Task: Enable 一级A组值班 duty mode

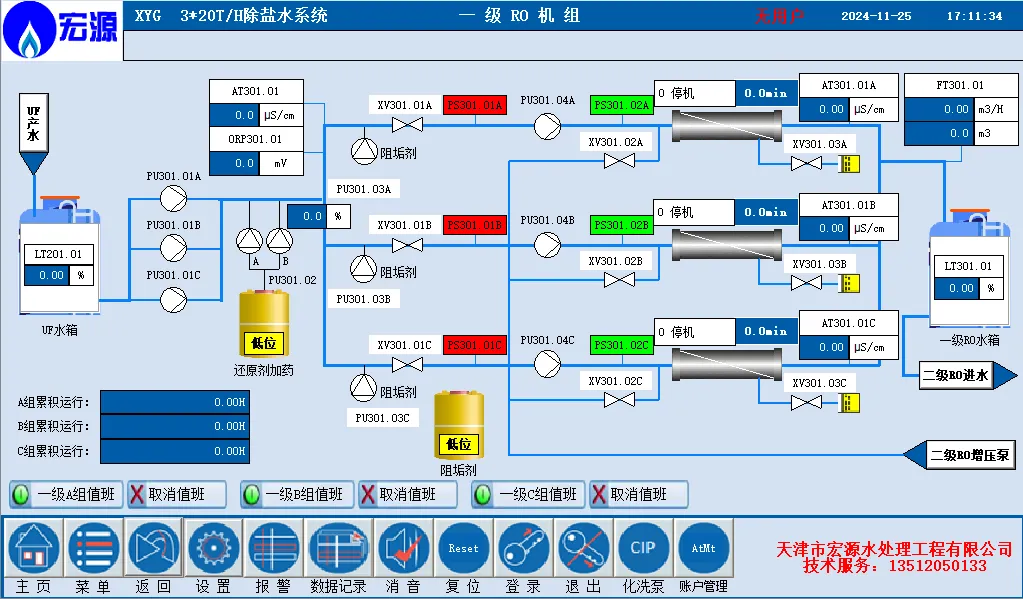Action: click(66, 494)
